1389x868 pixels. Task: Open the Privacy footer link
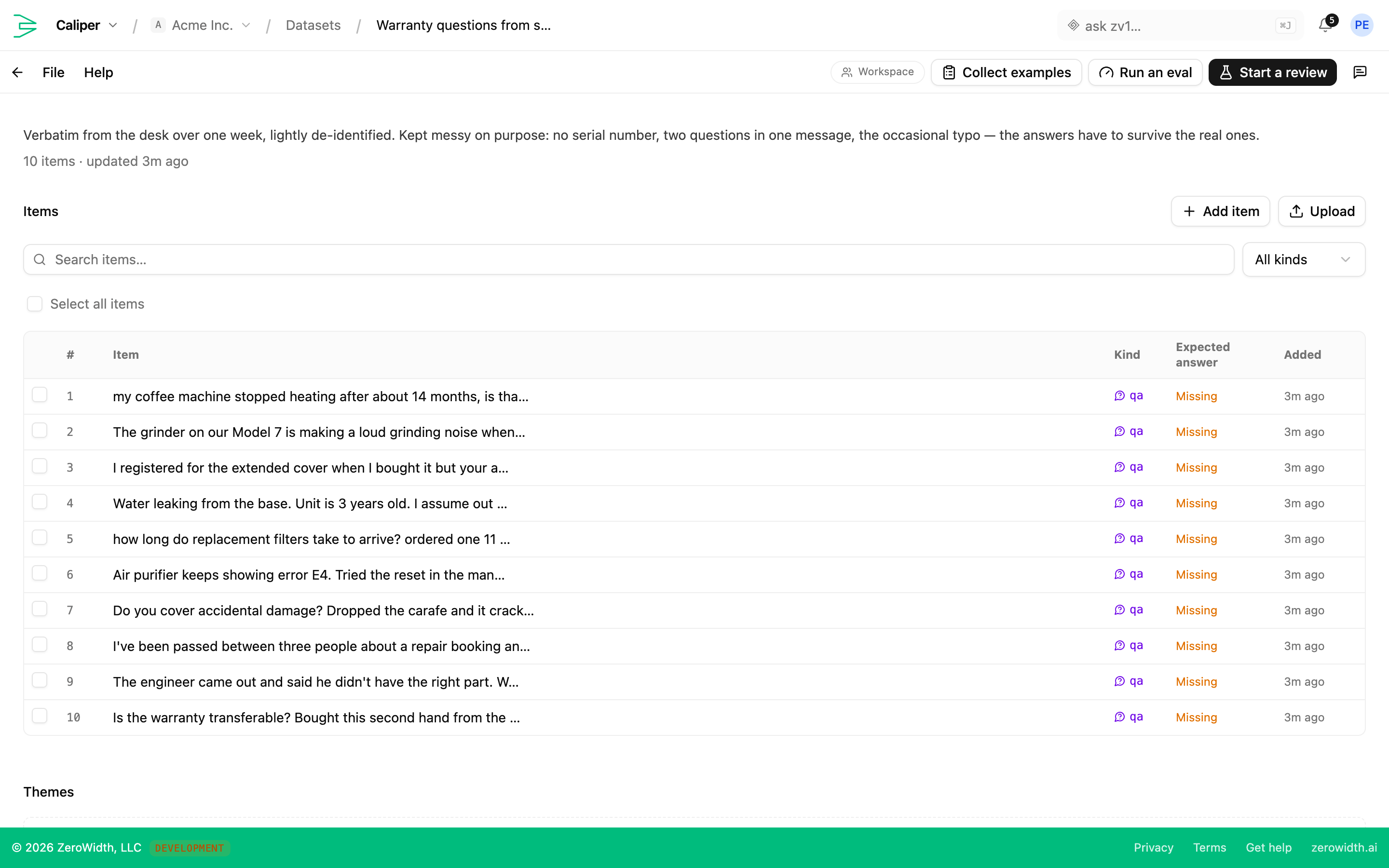(1154, 847)
